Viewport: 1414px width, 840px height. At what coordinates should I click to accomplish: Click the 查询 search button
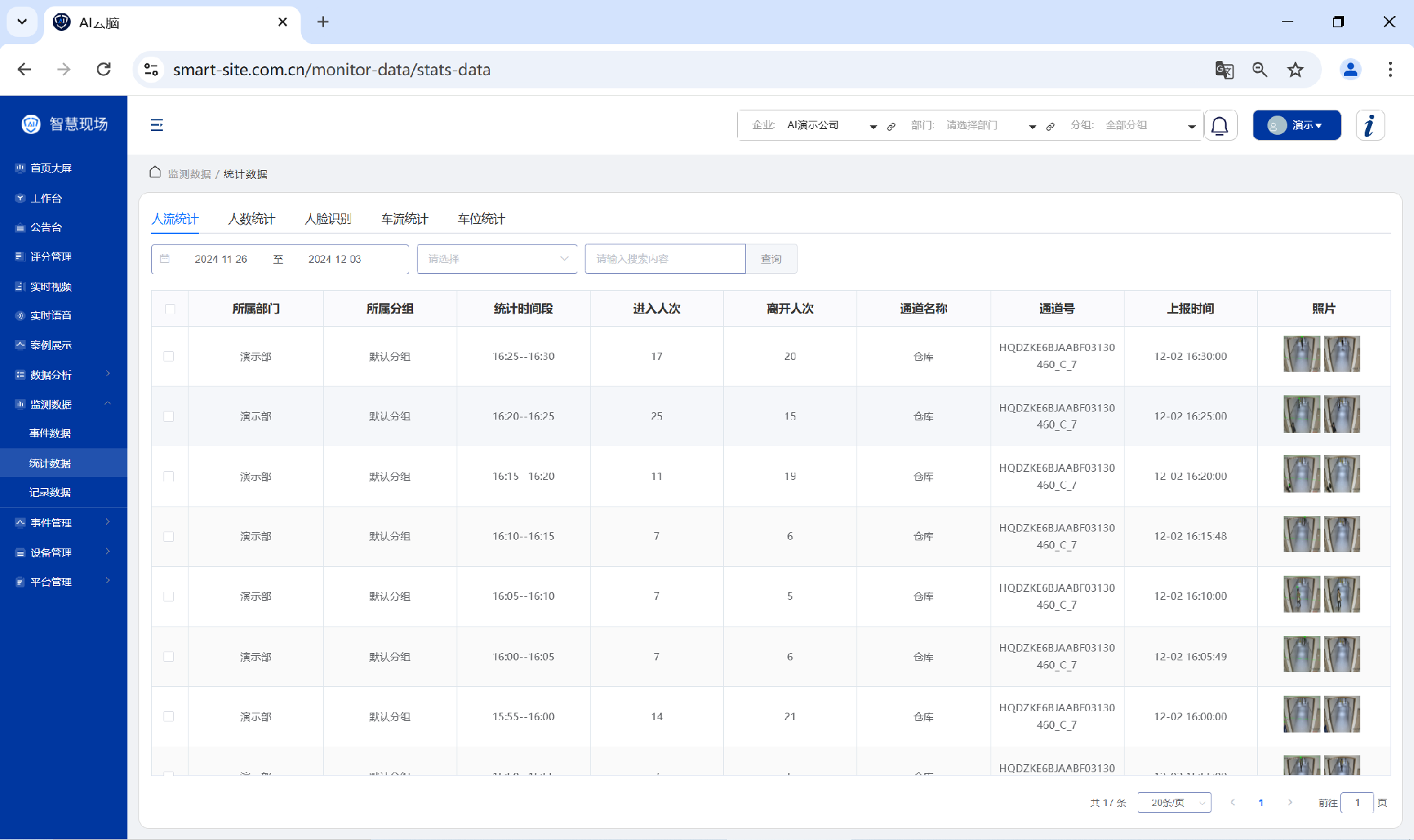pyautogui.click(x=771, y=259)
